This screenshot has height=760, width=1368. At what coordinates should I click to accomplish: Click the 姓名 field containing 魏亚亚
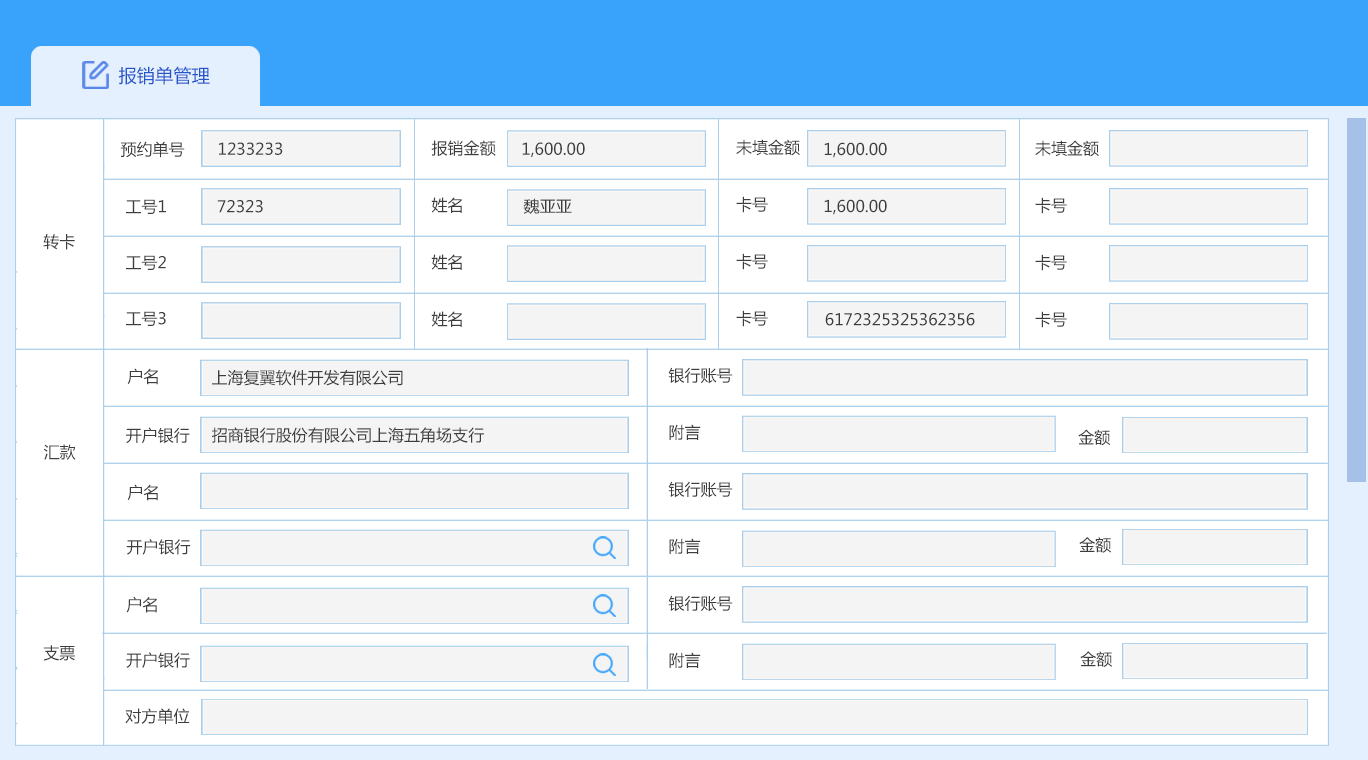pos(606,207)
